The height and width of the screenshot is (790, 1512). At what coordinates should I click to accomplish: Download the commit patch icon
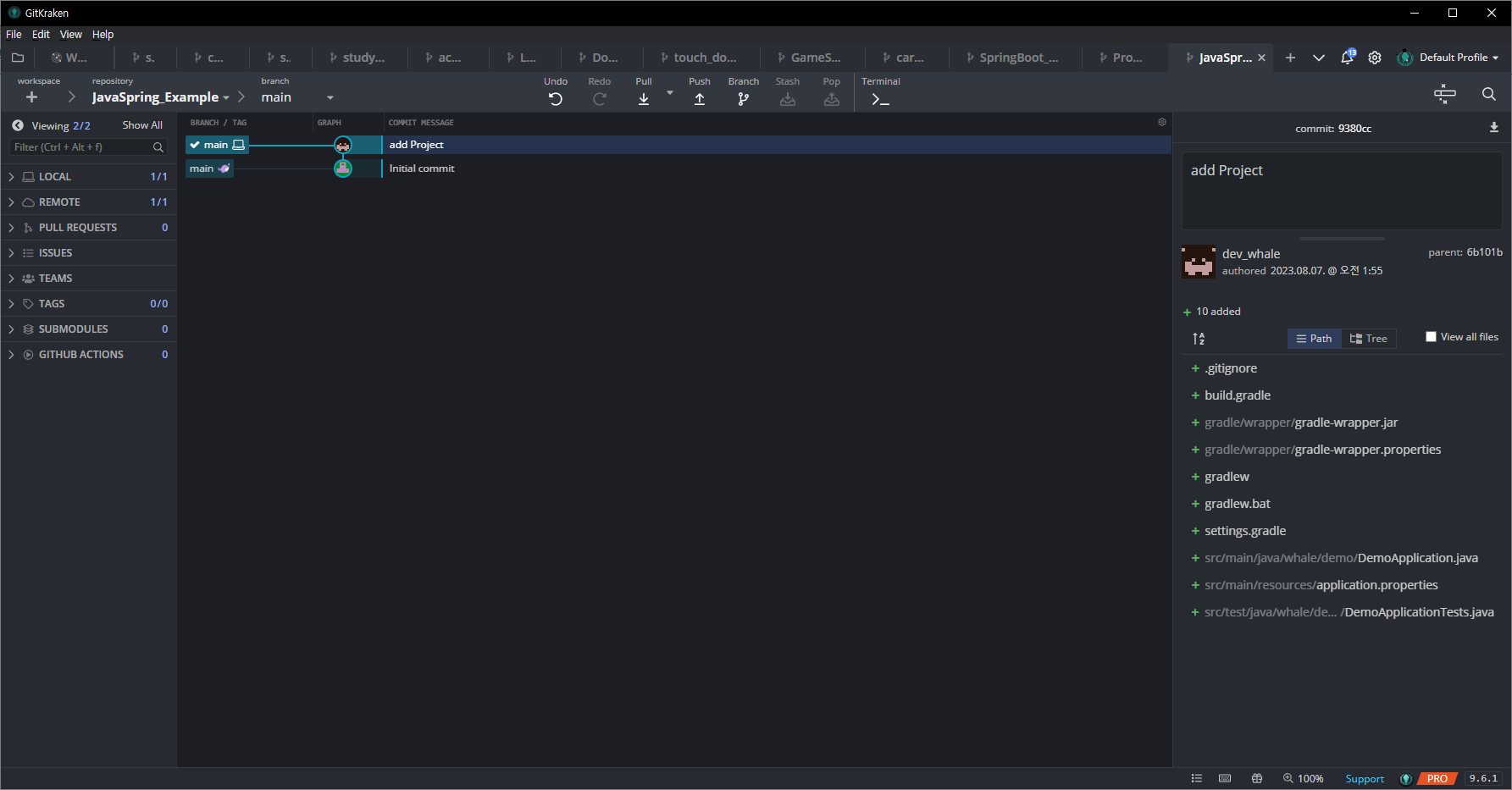(1494, 128)
